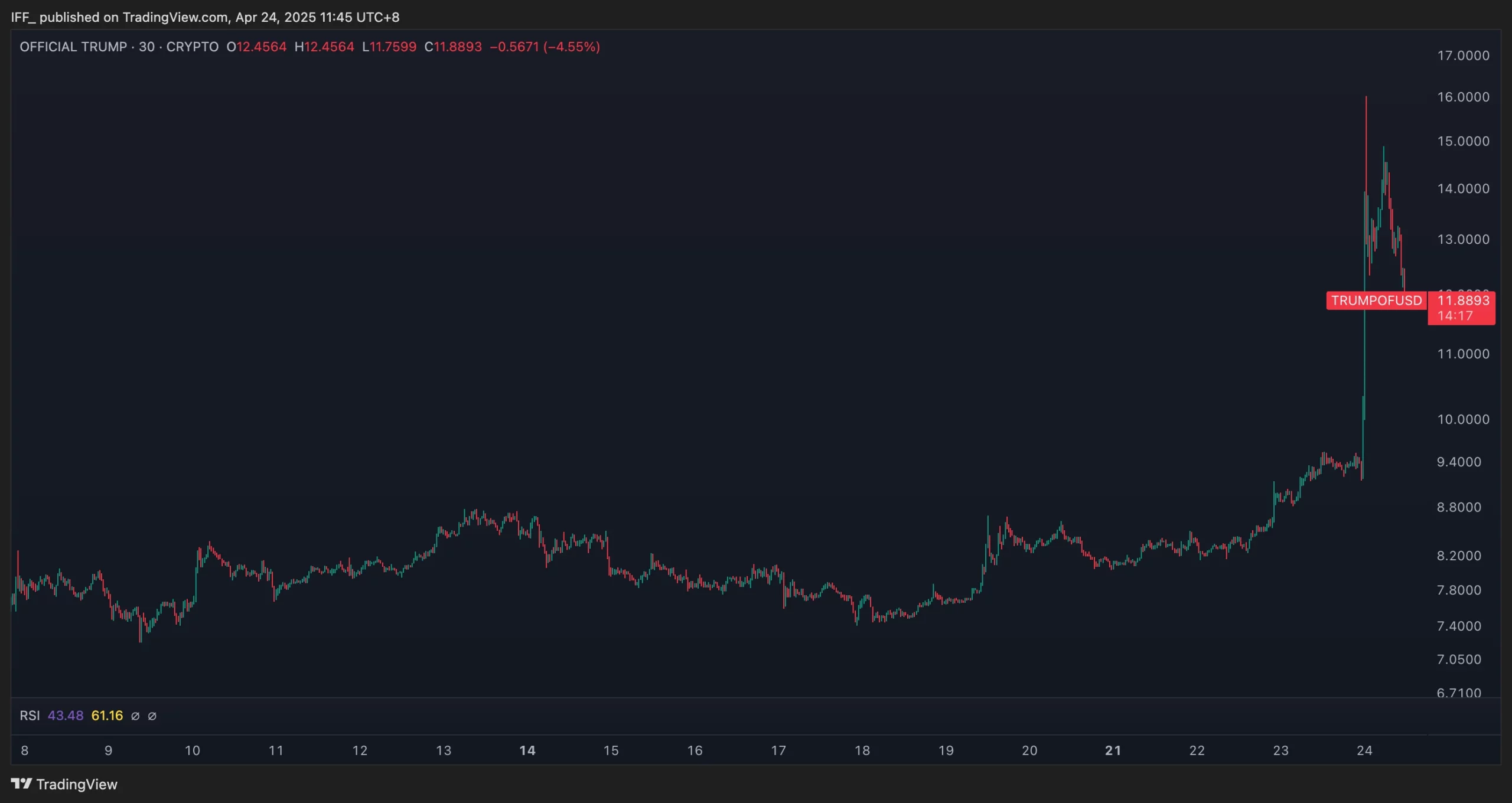Click the low value L11.7599
Screen dimensions: 1512x803
(389, 47)
